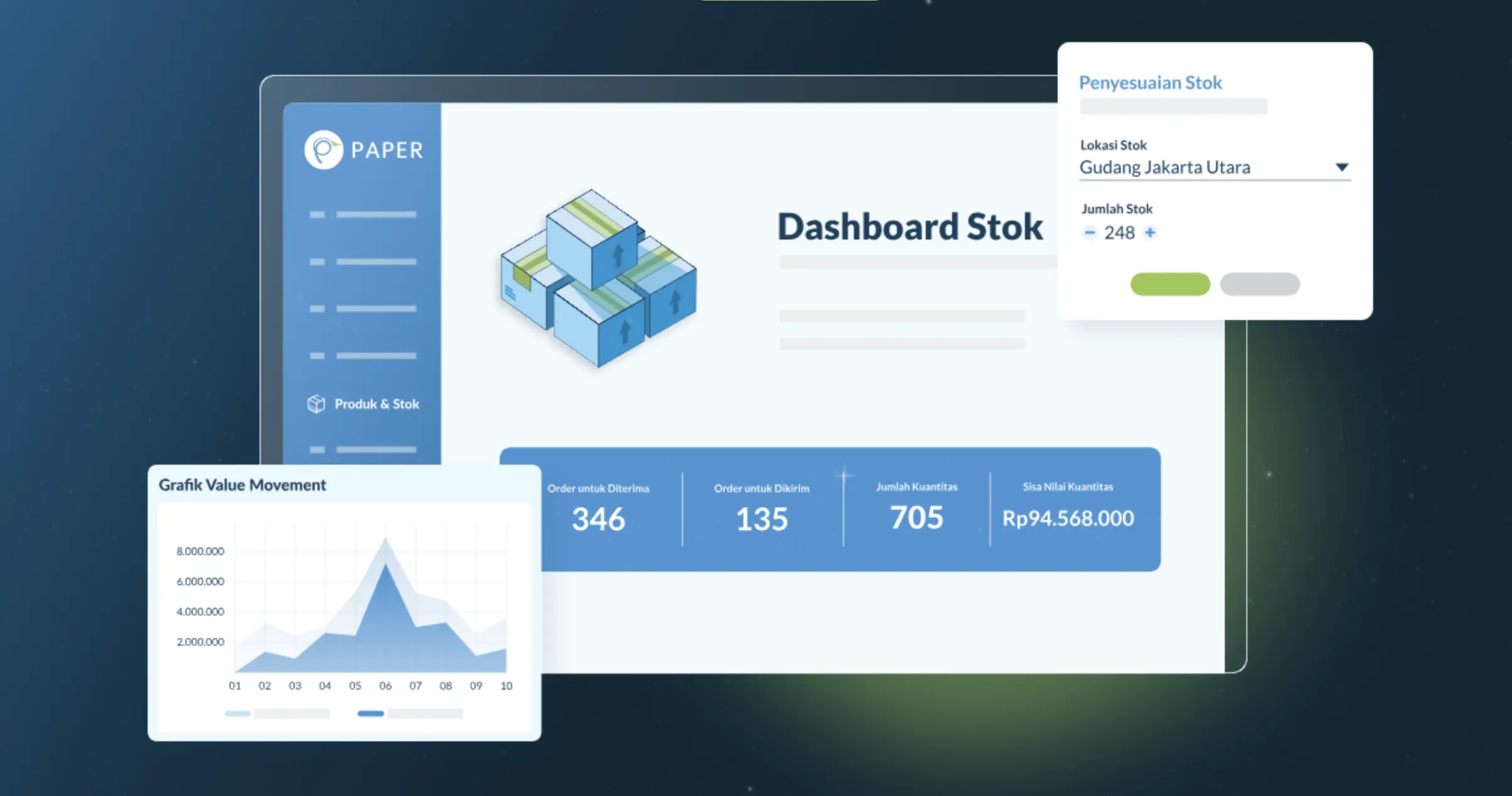Click the light legend slider beside the chart toggles
Screen dimensions: 1512x796
coord(237,714)
